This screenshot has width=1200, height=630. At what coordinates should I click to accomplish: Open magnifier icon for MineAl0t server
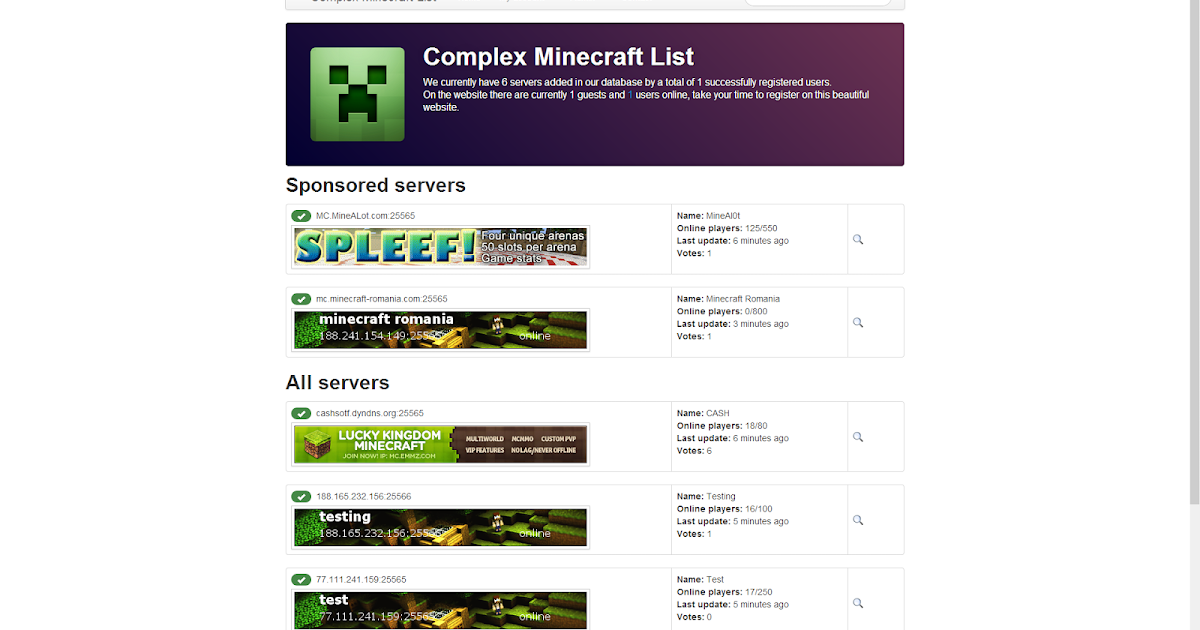pyautogui.click(x=858, y=240)
